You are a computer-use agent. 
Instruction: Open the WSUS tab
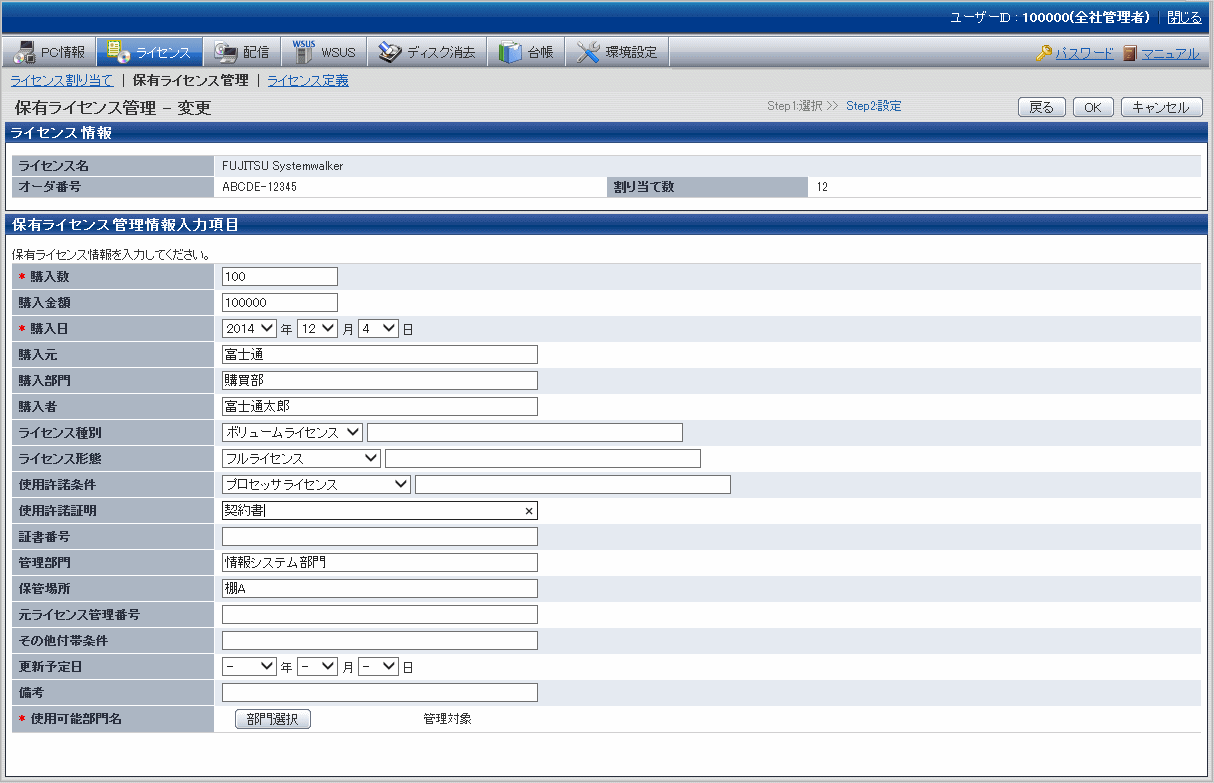324,52
